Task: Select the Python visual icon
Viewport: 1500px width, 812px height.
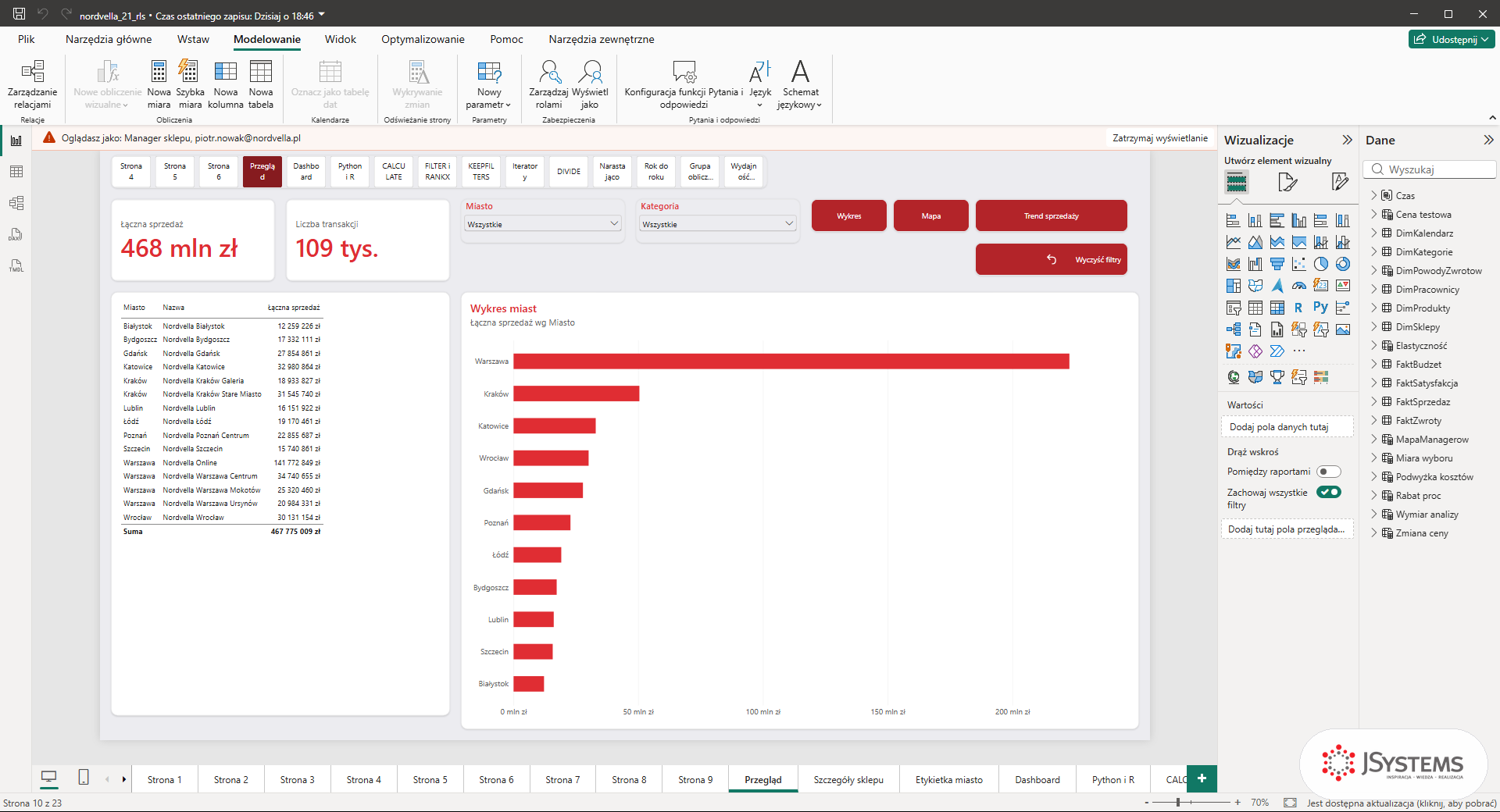Action: click(1320, 308)
